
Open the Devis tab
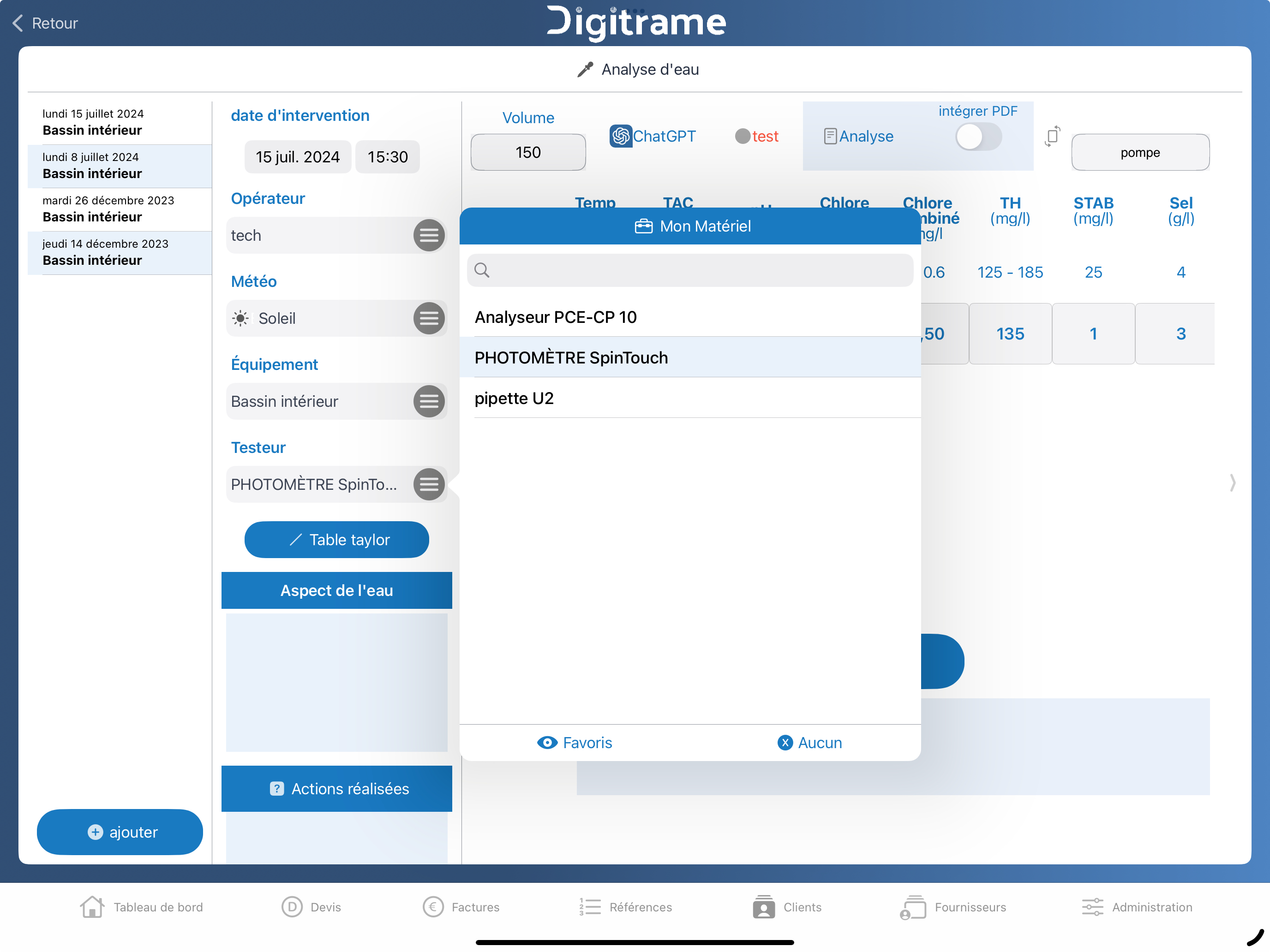point(311,907)
